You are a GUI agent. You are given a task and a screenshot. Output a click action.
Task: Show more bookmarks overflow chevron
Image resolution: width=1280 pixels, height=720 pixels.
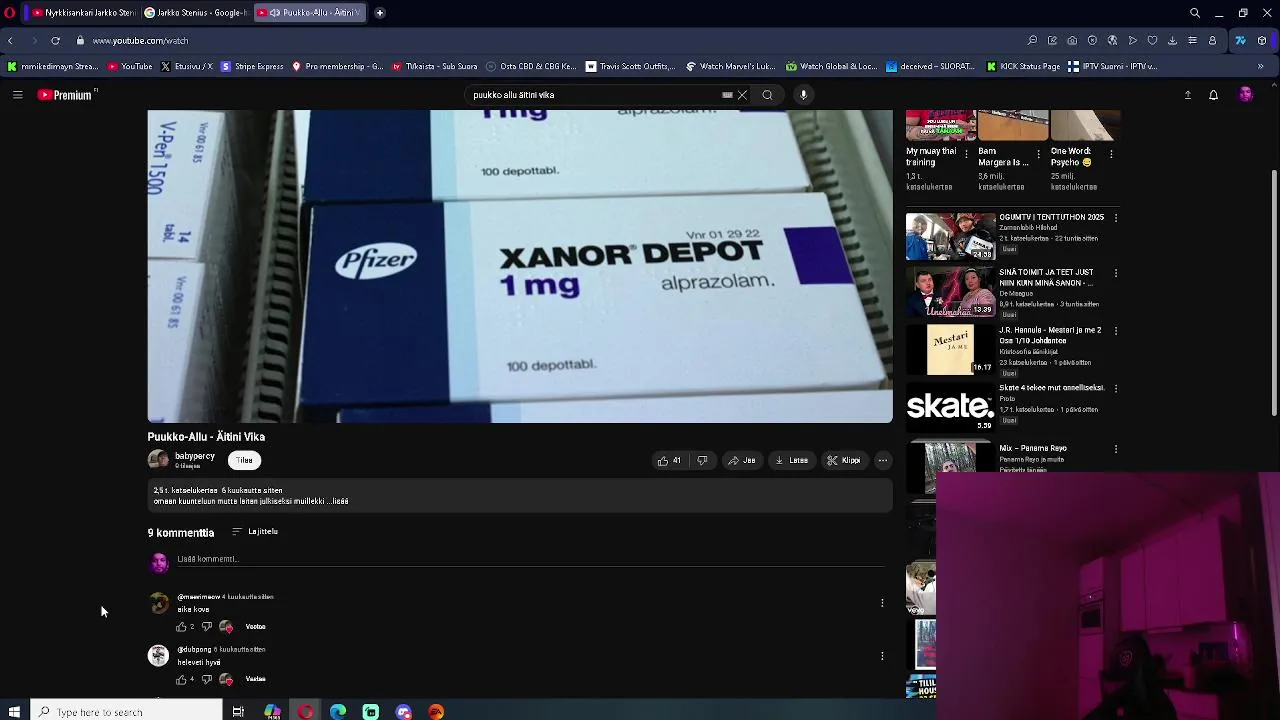click(1261, 67)
